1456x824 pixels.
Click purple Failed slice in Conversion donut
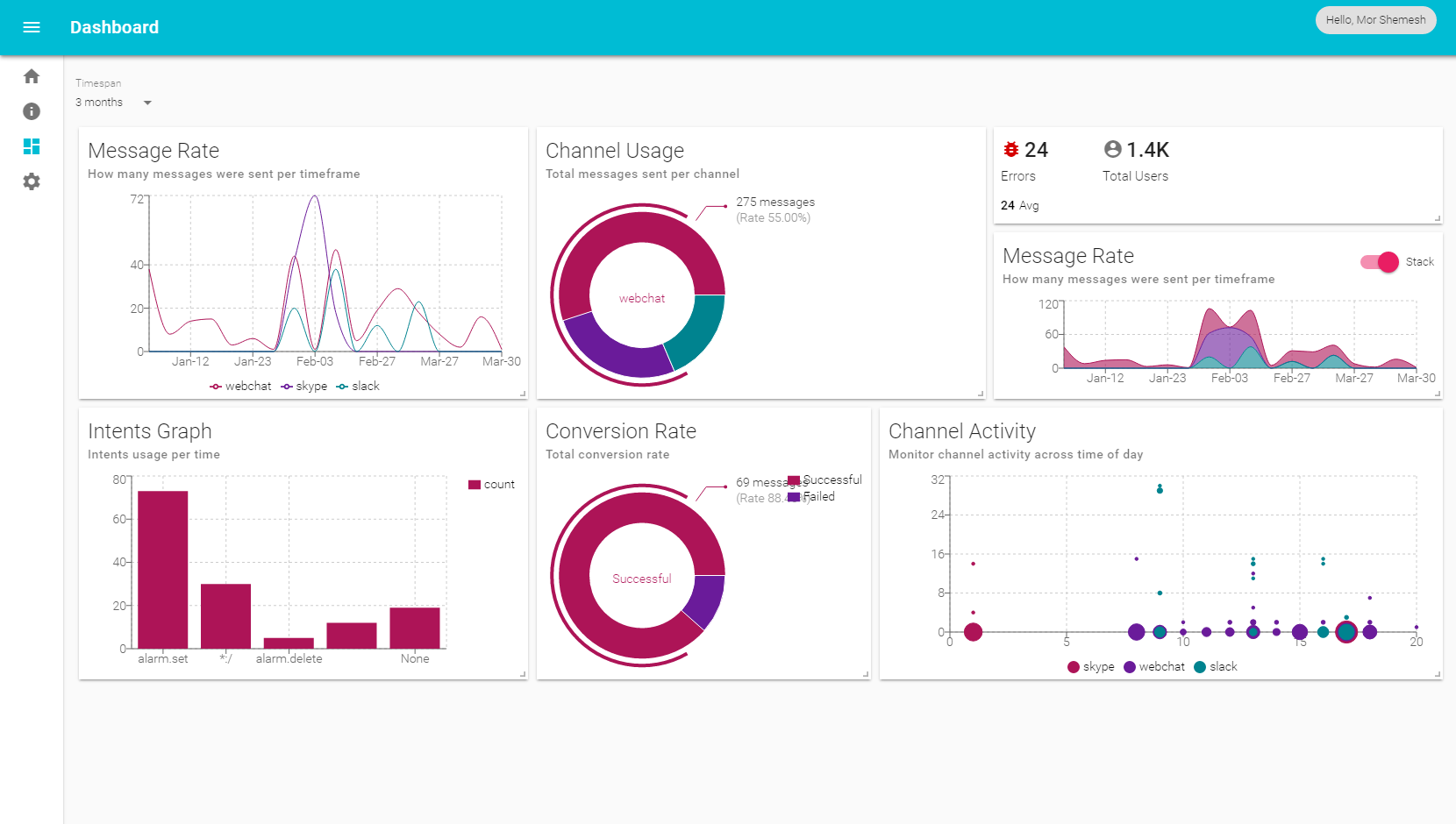(x=705, y=601)
